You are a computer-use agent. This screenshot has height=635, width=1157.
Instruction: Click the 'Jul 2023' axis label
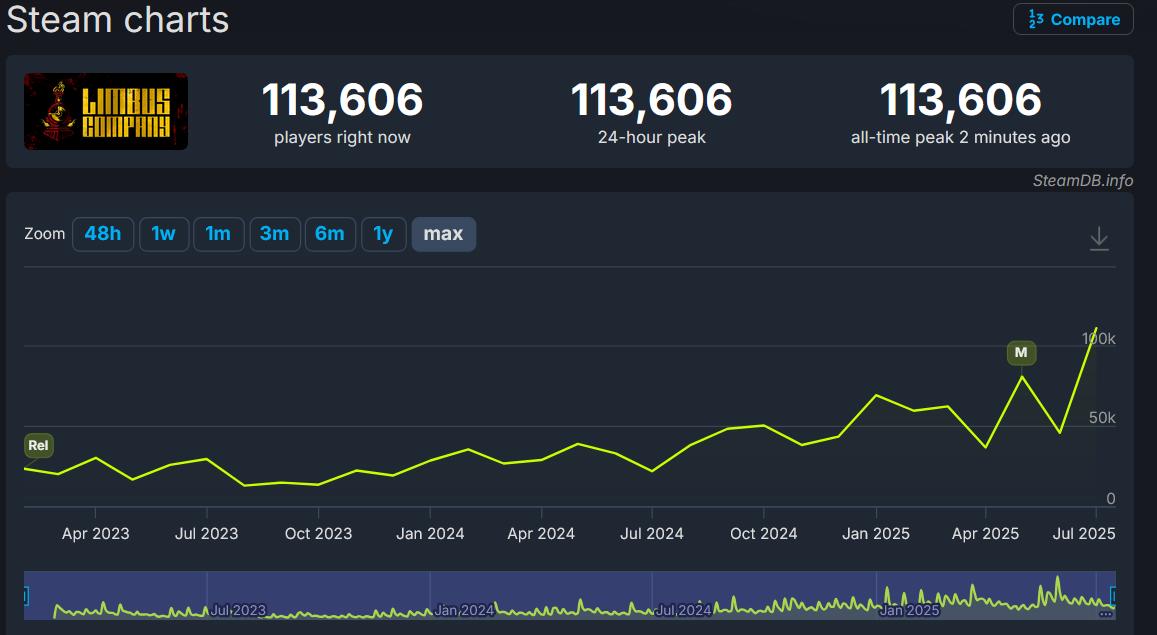pos(207,533)
